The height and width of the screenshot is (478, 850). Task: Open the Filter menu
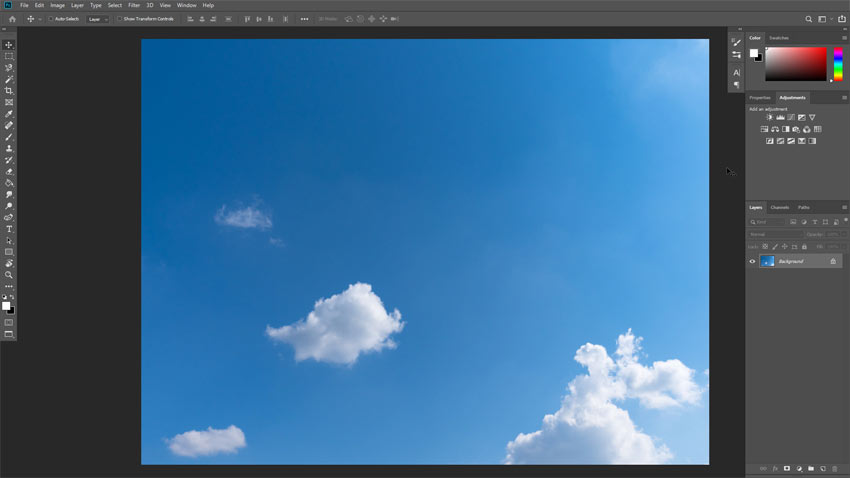click(134, 5)
